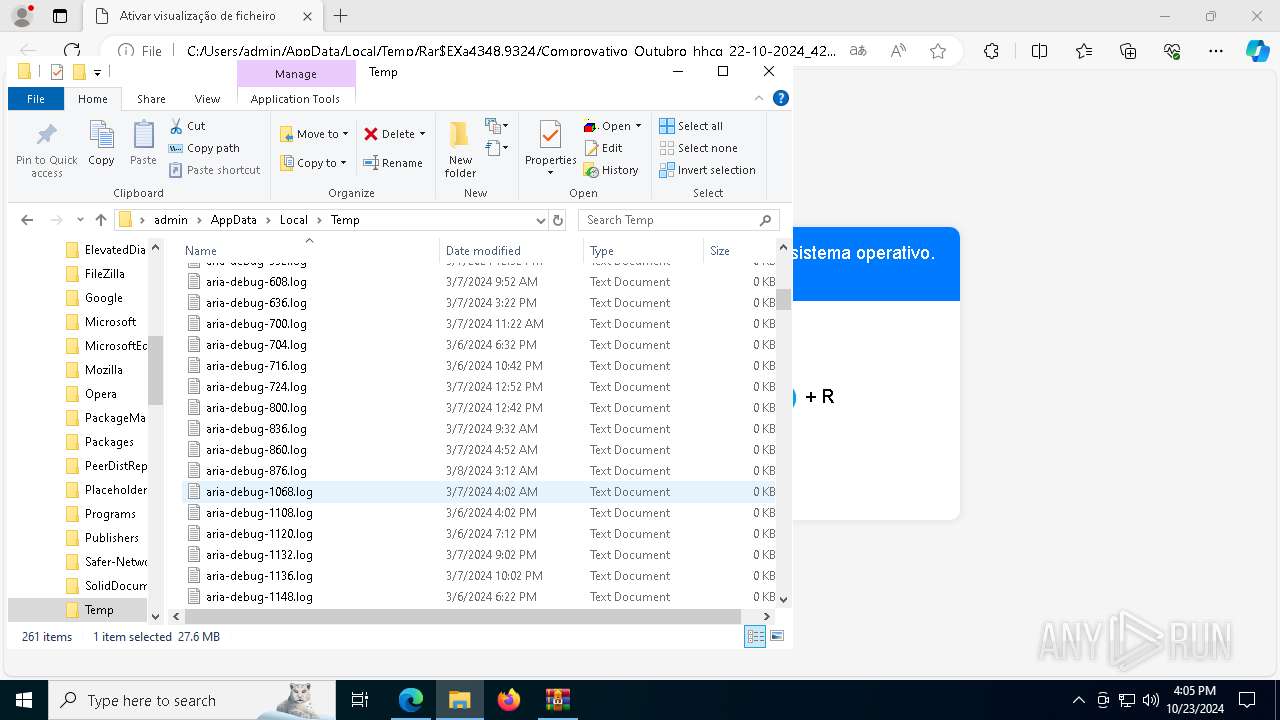Refresh the Temp folder view
Screen dimensions: 1280x720
coord(558,220)
